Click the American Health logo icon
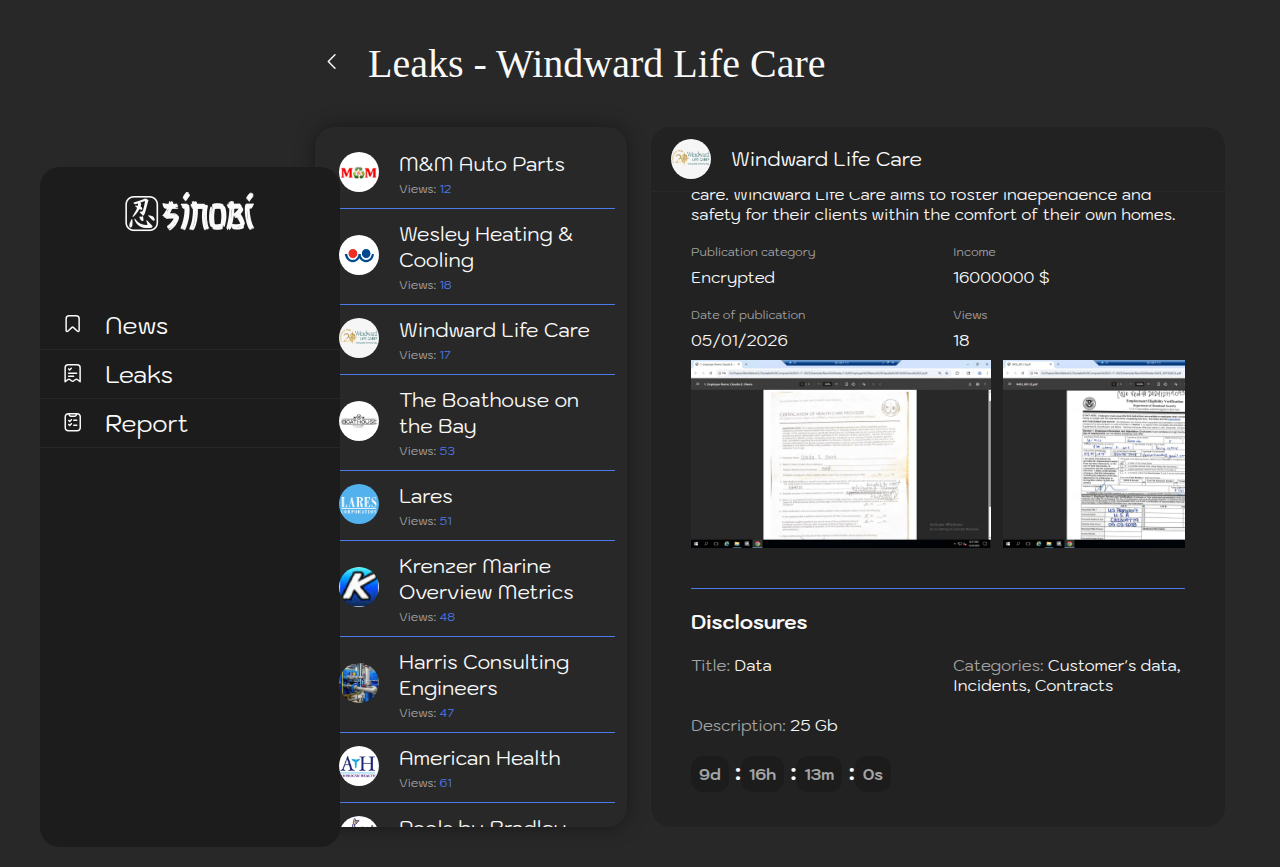This screenshot has height=867, width=1280. (359, 766)
